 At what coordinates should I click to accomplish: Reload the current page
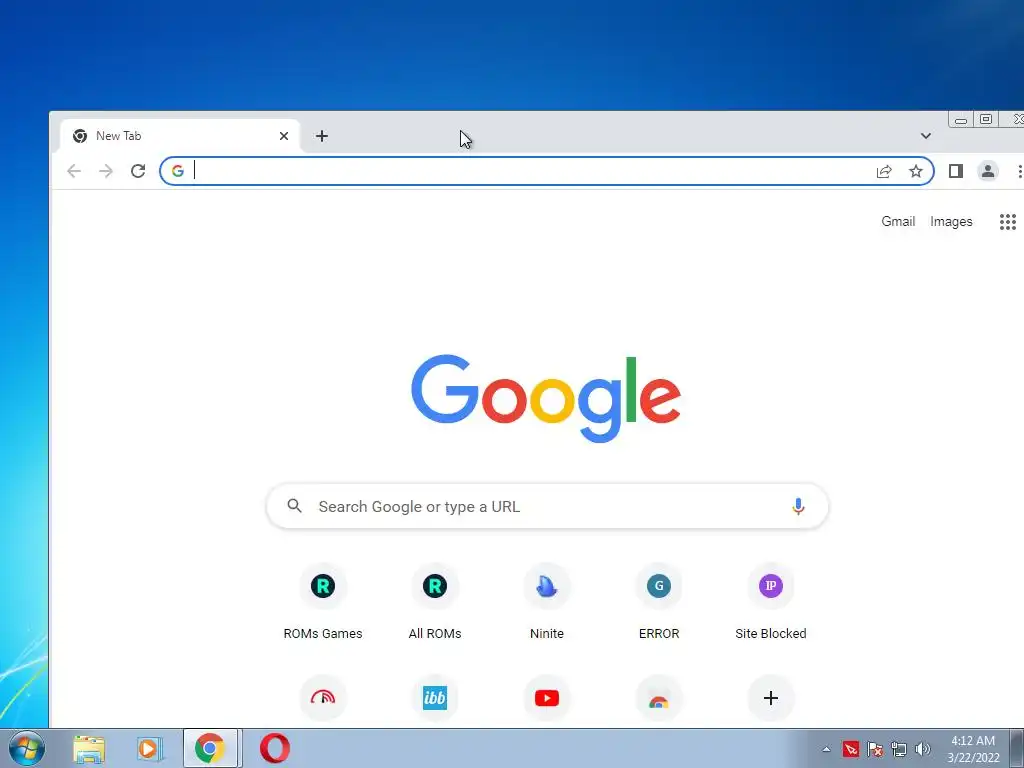138,171
